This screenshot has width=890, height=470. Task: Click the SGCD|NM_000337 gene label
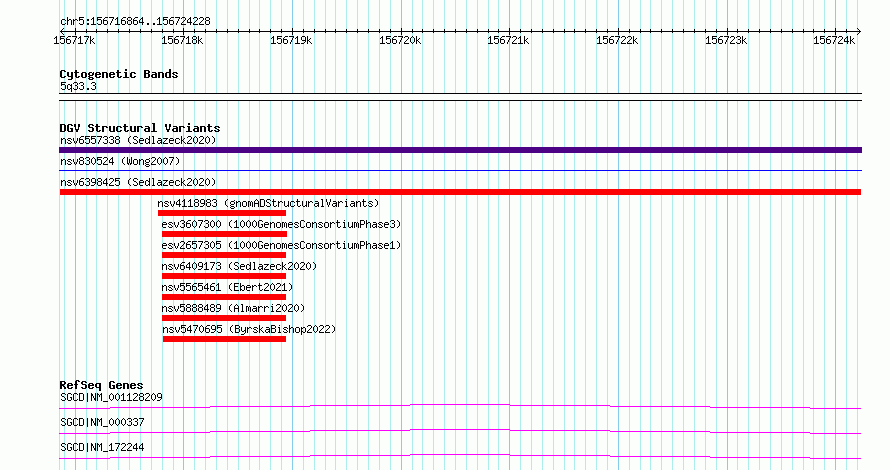click(102, 422)
